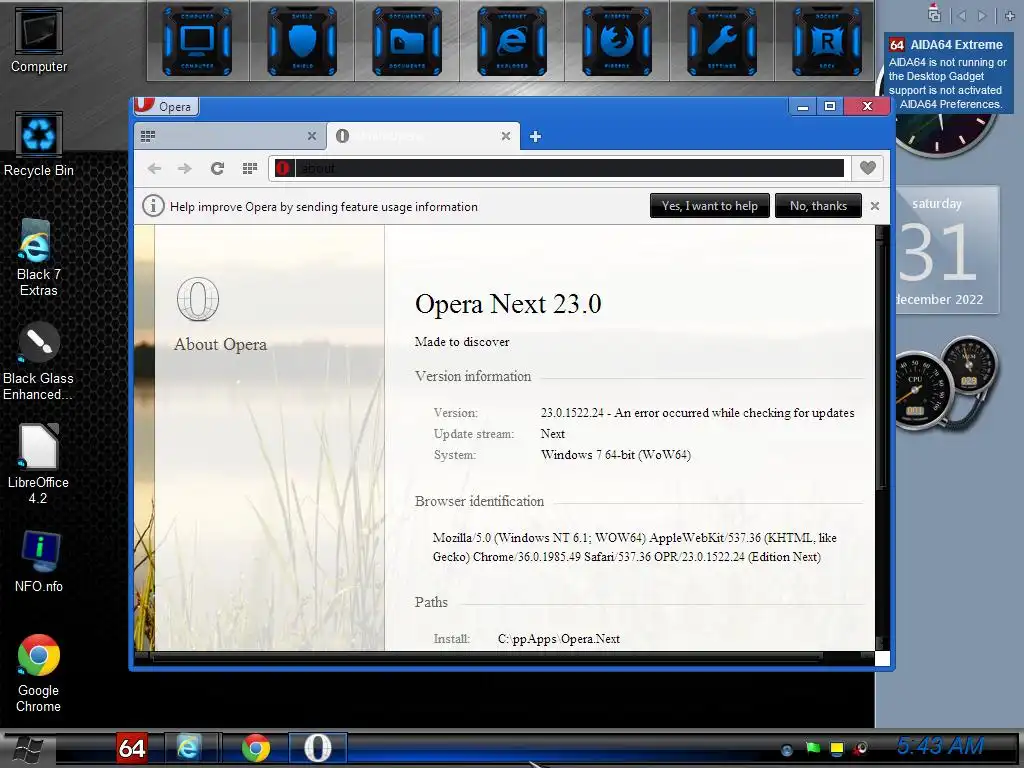
Task: Launch Google Chrome from the desktop
Action: tap(39, 673)
